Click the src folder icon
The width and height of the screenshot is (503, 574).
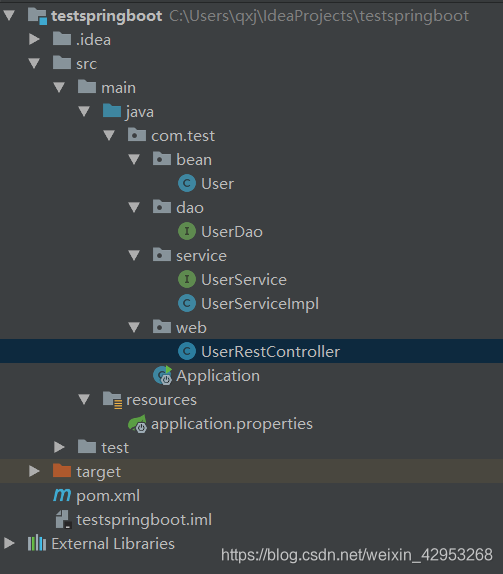(x=62, y=63)
